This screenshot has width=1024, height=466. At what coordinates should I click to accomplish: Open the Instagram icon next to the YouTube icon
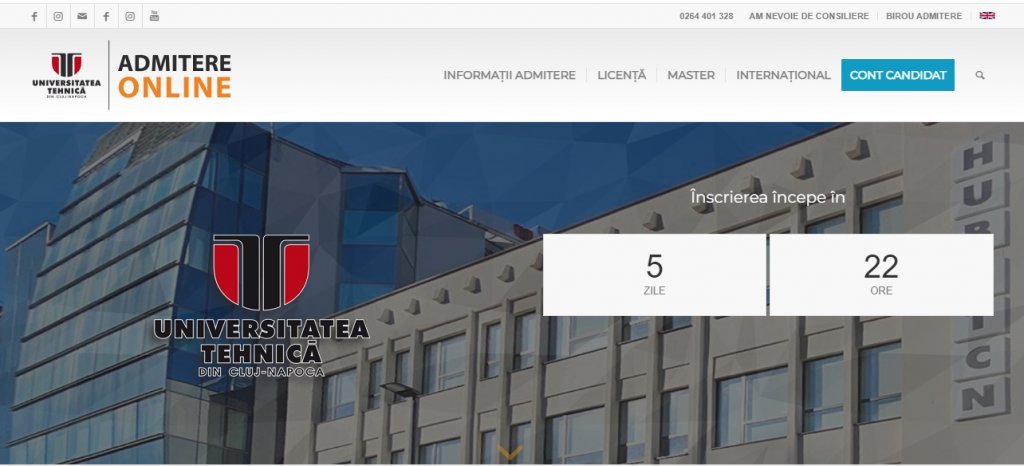click(130, 16)
